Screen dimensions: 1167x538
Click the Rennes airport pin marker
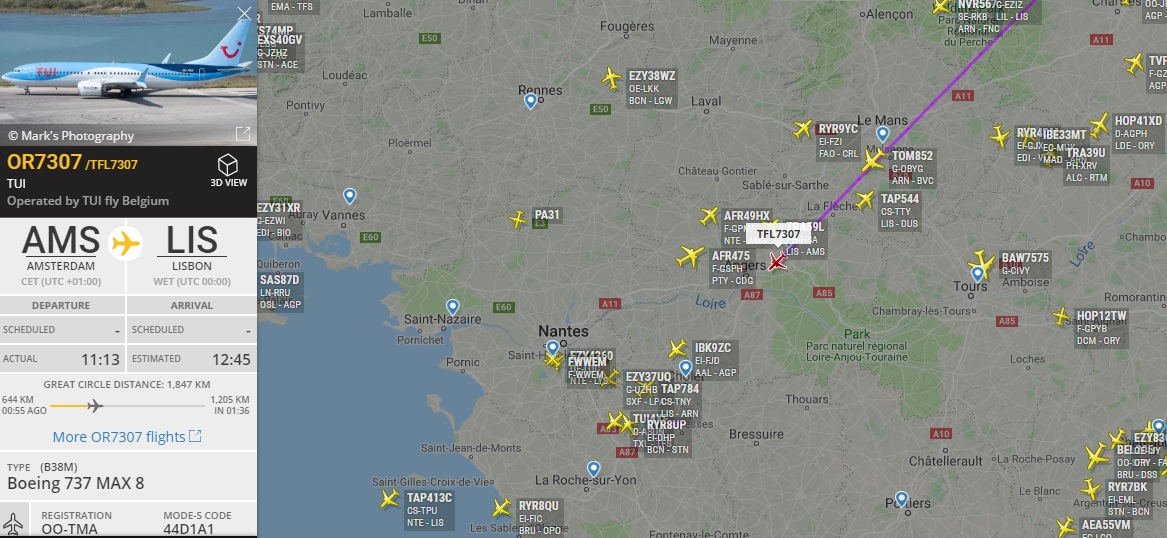click(x=531, y=100)
